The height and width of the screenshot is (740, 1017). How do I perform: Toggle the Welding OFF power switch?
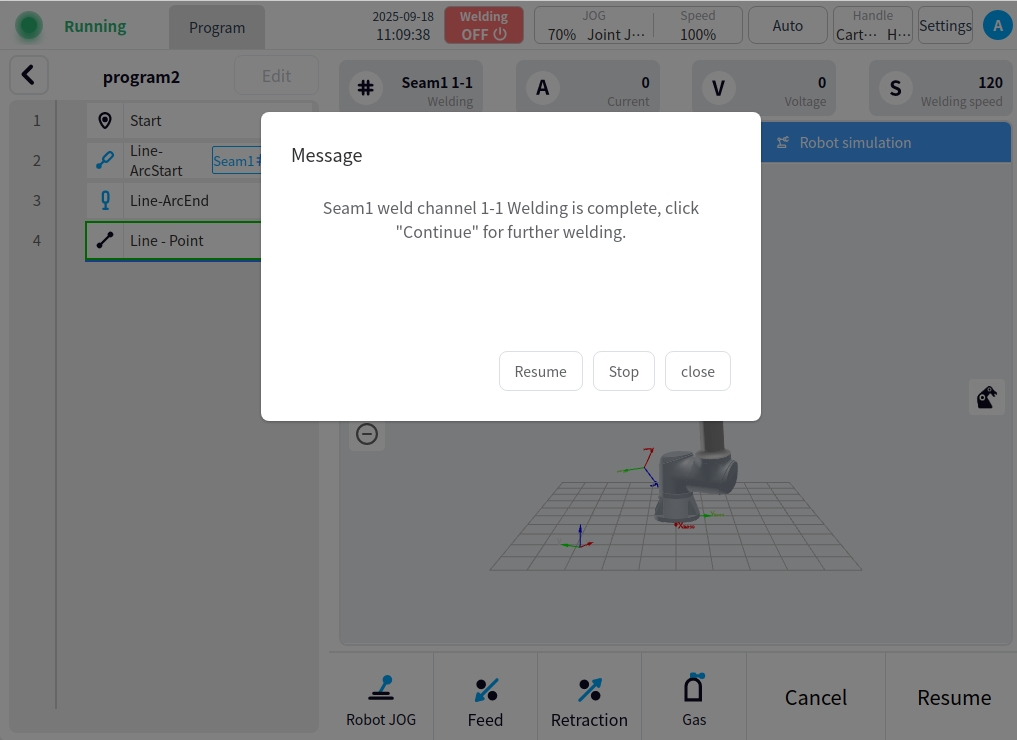tap(484, 26)
